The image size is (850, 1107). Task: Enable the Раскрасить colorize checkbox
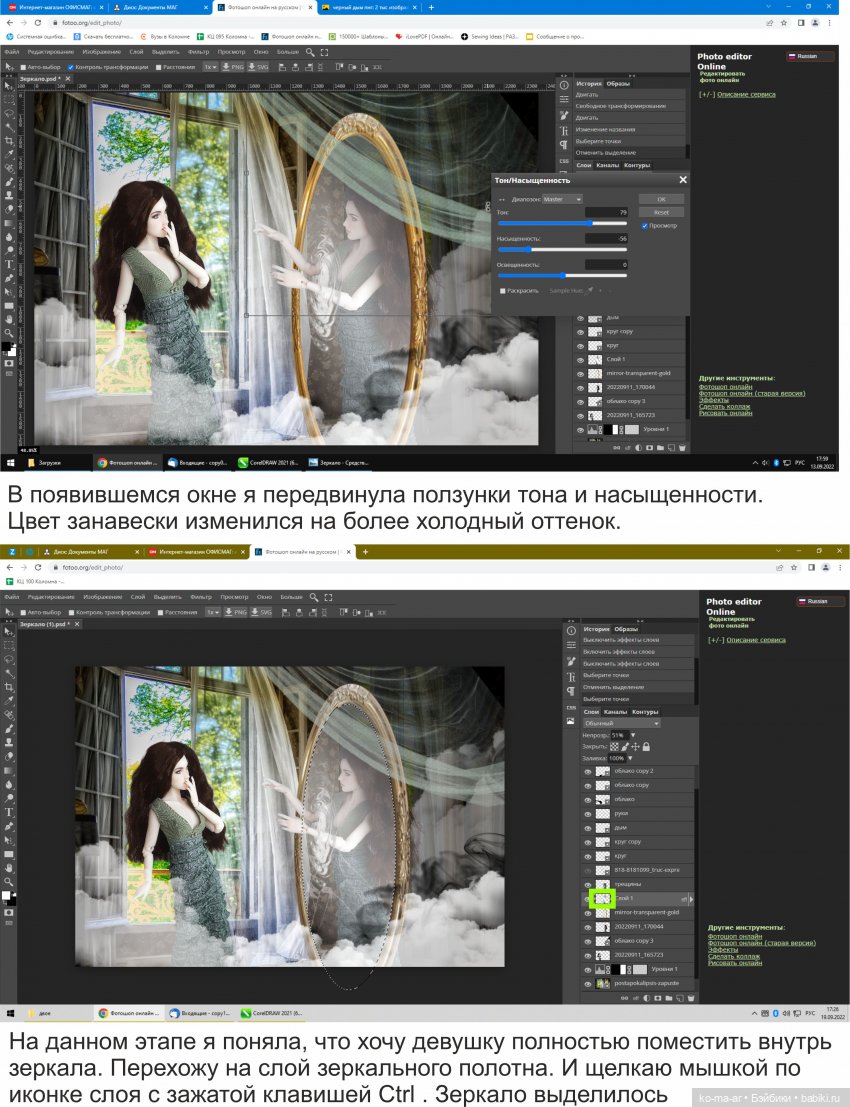click(503, 290)
